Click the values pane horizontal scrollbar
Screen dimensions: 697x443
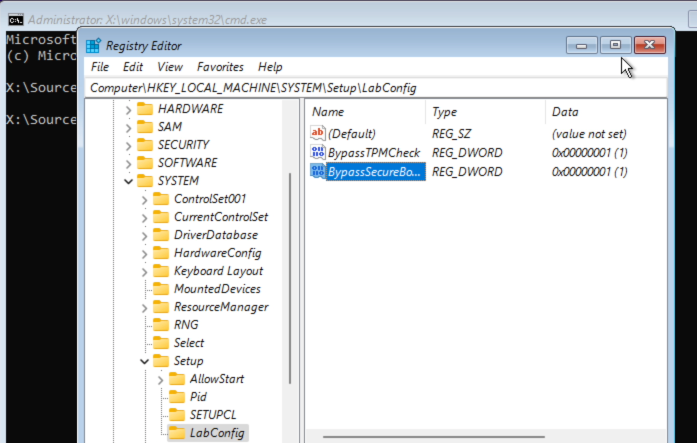point(433,437)
